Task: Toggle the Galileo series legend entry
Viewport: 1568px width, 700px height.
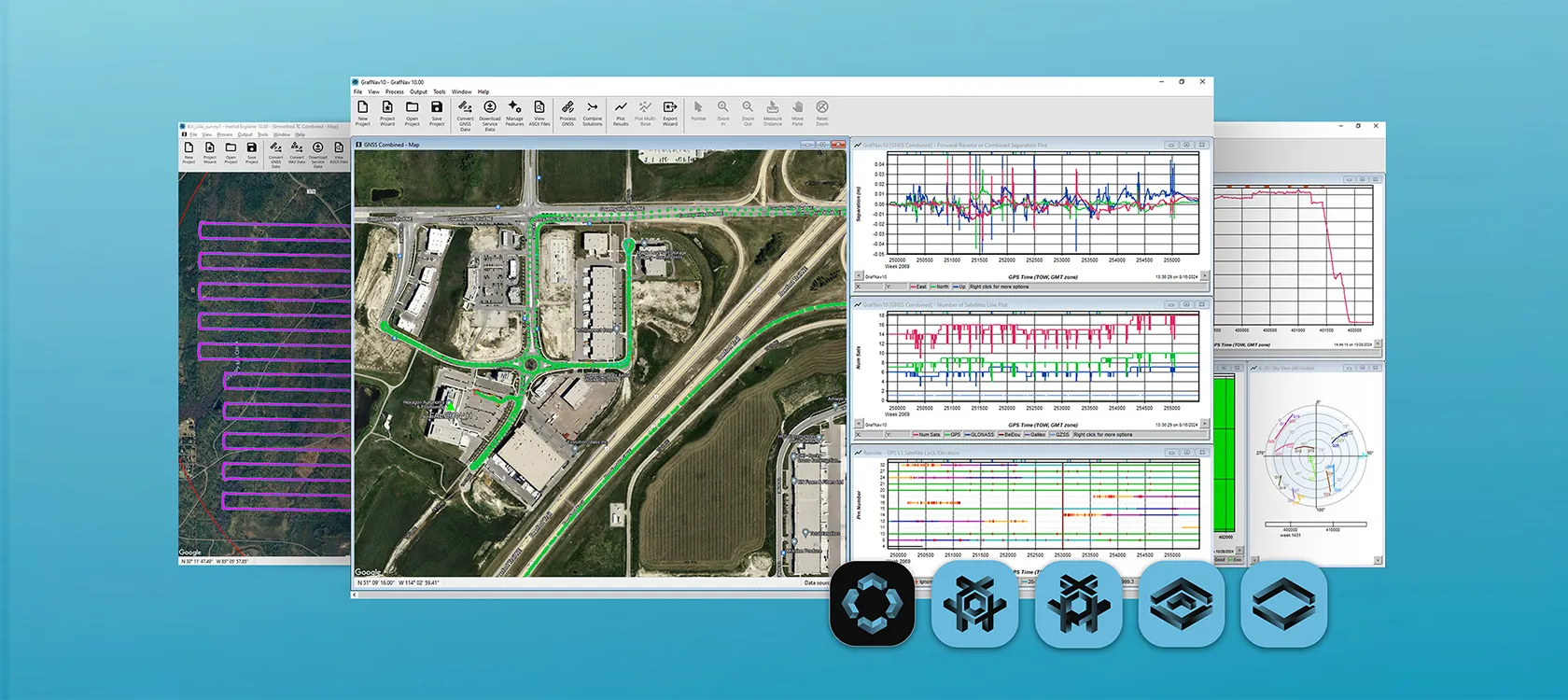Action: point(1035,434)
